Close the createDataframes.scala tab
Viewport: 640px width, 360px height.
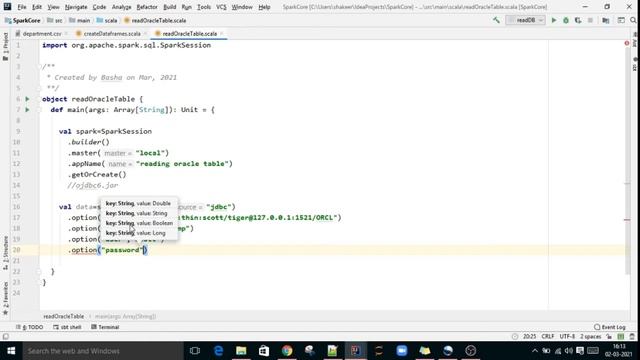pos(145,33)
